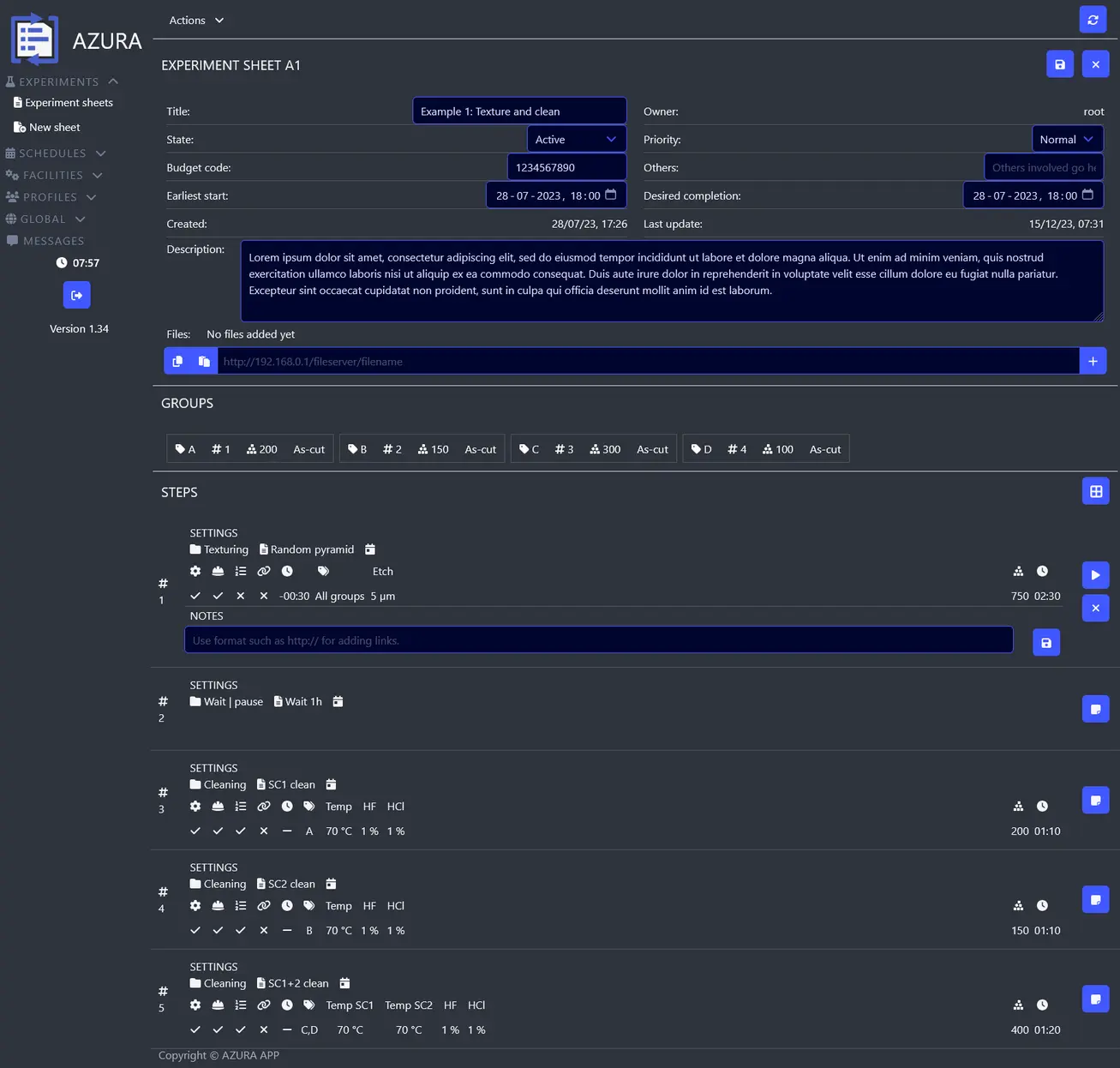Image resolution: width=1120 pixels, height=1068 pixels.
Task: Open the State dropdown showing Active
Action: pyautogui.click(x=577, y=139)
